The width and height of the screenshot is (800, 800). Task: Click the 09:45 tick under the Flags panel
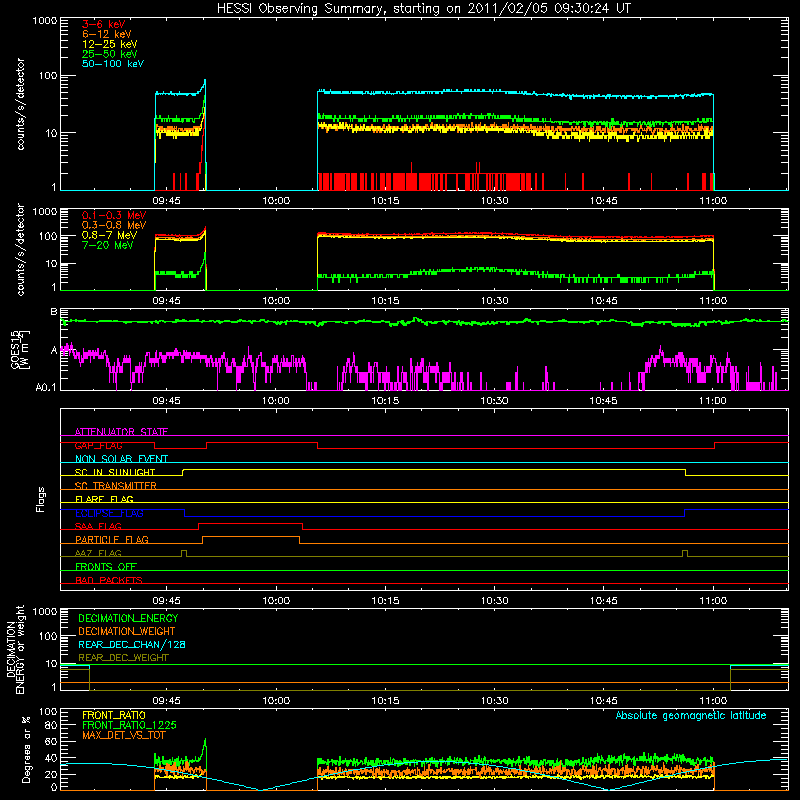click(x=166, y=601)
